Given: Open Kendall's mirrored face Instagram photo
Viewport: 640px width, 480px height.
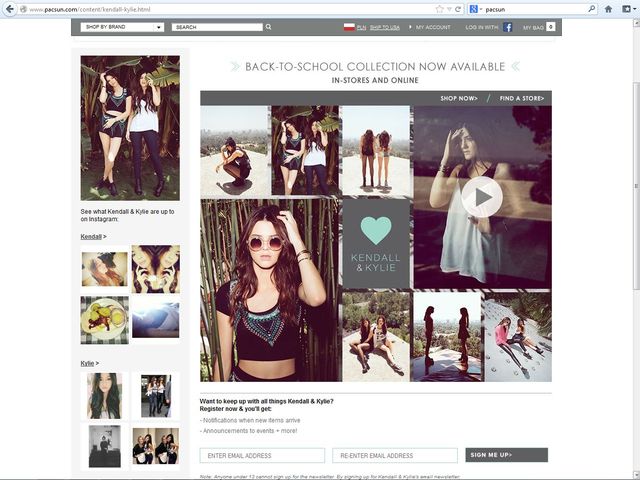Looking at the screenshot, I should point(156,269).
